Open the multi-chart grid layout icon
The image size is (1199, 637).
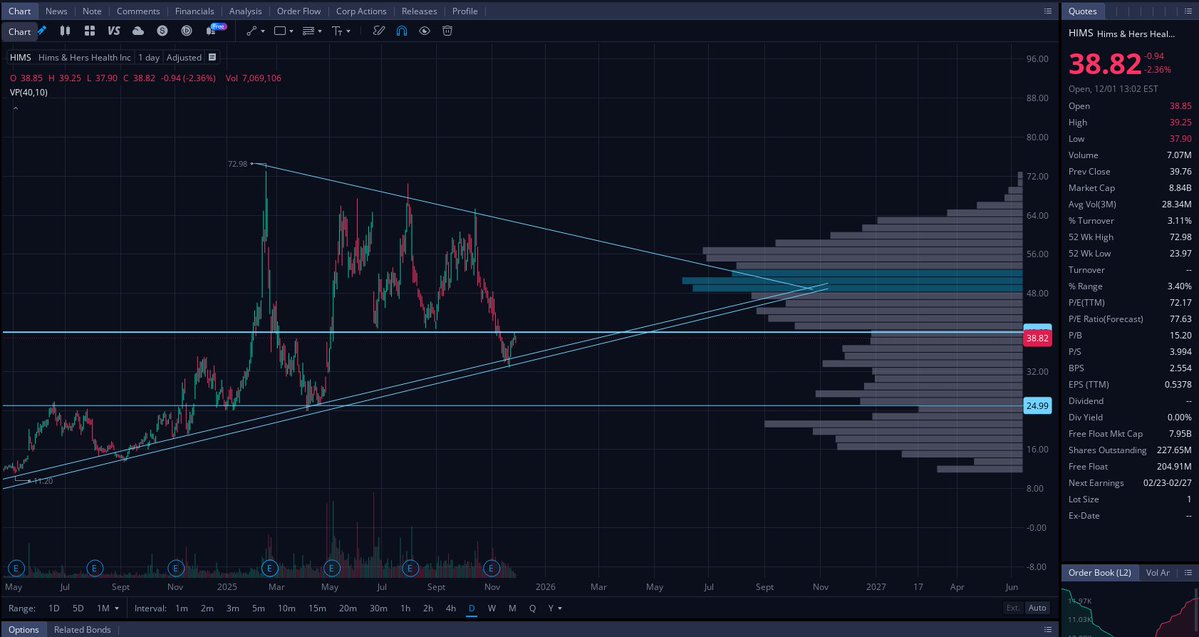click(90, 31)
